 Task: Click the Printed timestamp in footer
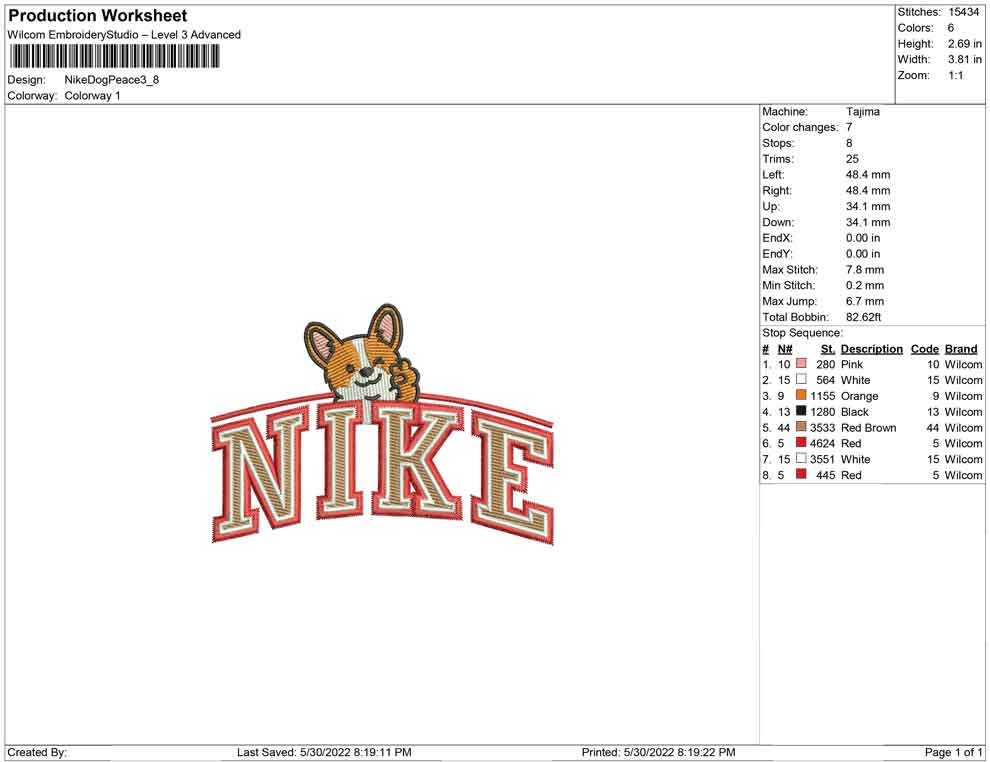[x=659, y=752]
